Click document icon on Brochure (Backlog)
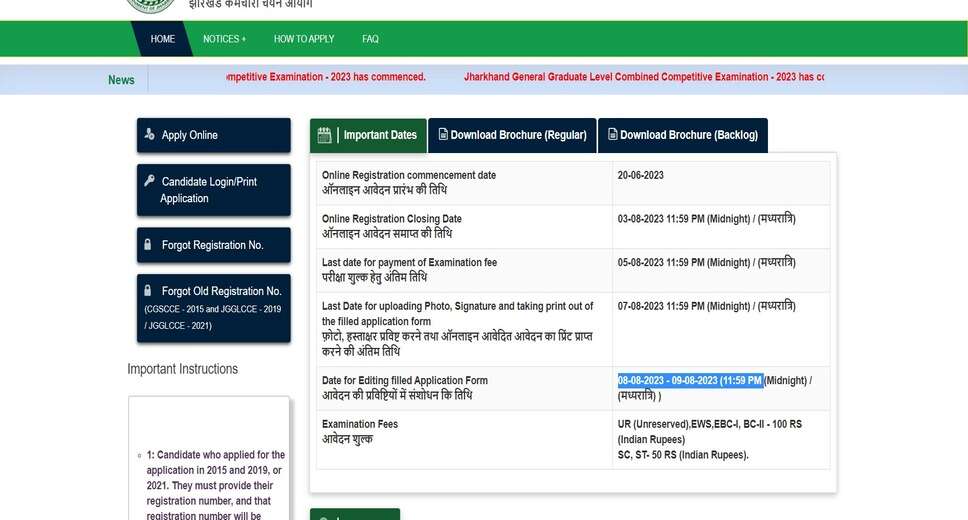This screenshot has height=520, width=968. [x=612, y=134]
